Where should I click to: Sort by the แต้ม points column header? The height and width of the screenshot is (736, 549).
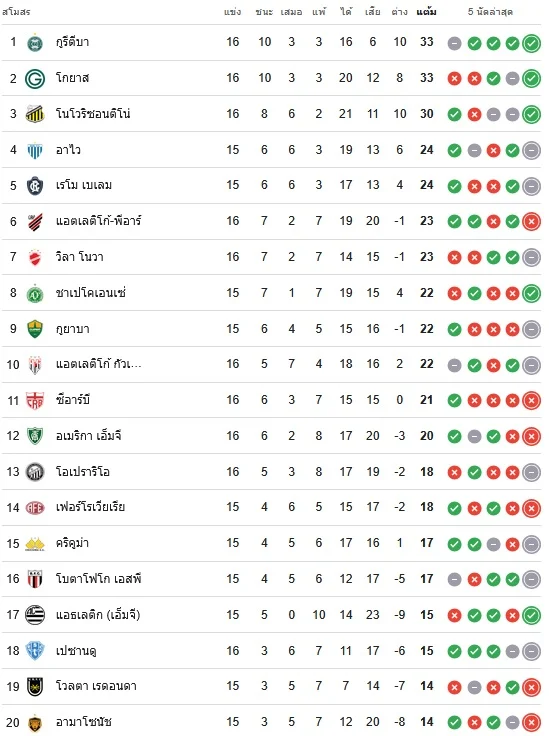click(x=427, y=12)
